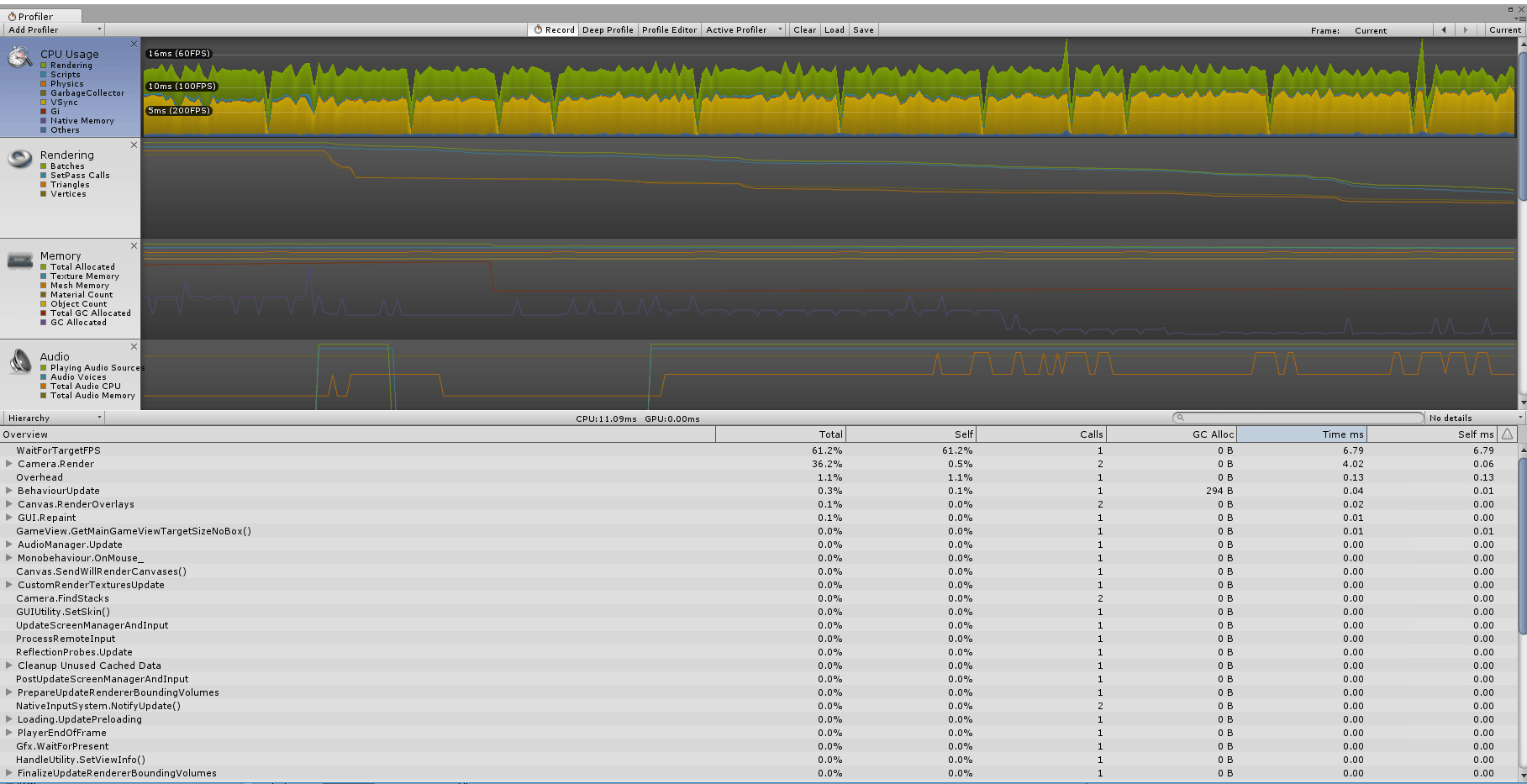
Task: Click the Memory profiler module icon
Action: click(20, 260)
